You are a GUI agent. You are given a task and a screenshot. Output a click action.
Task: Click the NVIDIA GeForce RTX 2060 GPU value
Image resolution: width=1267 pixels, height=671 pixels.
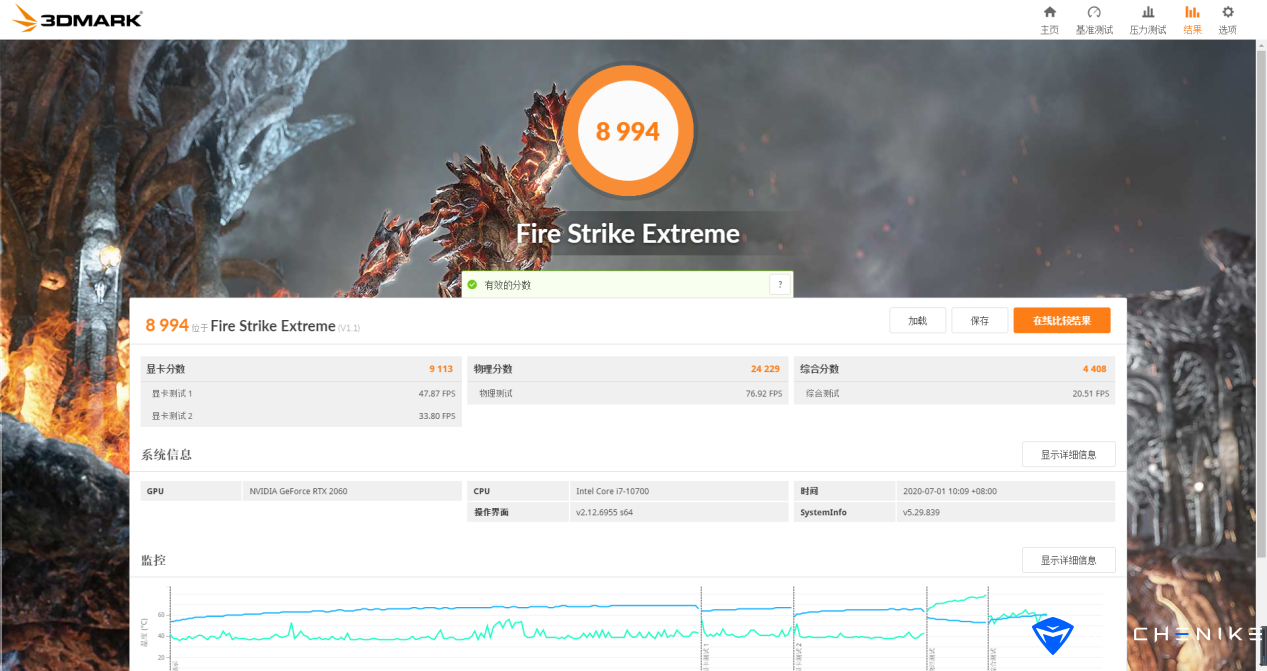coord(298,491)
